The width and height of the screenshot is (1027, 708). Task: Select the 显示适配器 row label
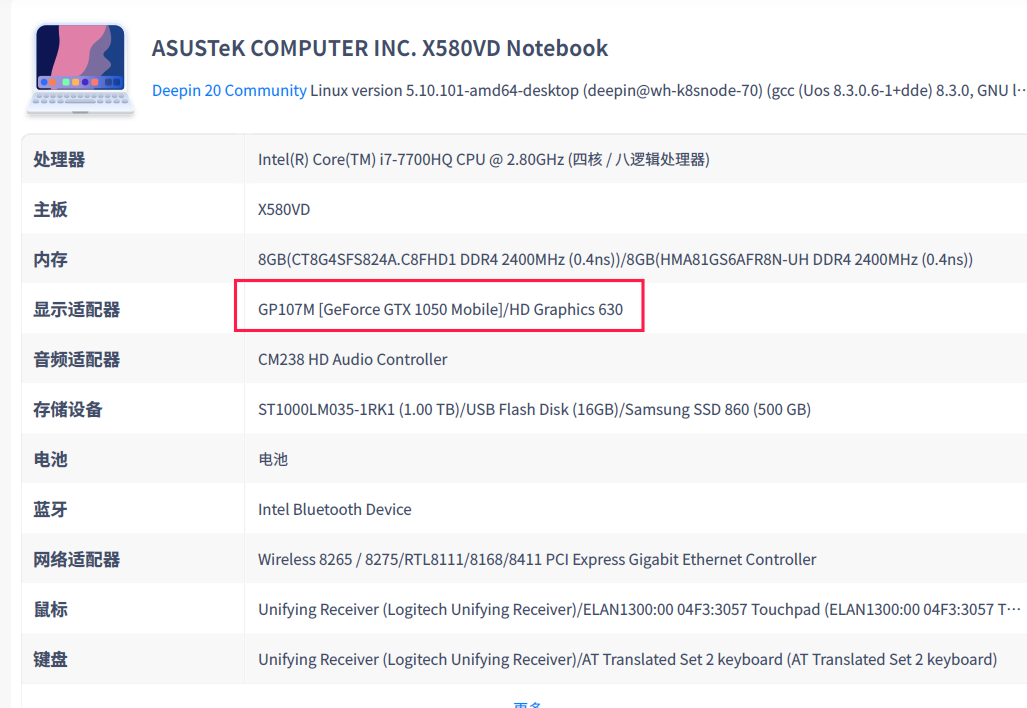click(77, 309)
